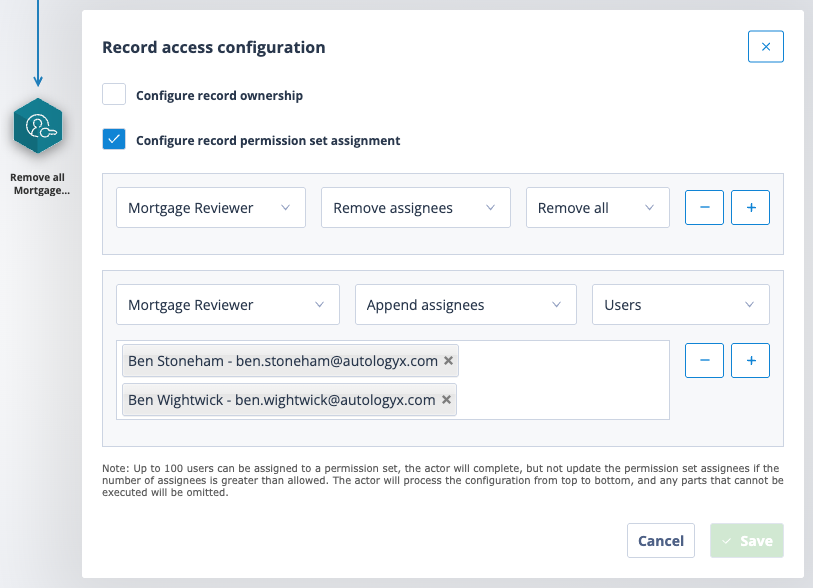
Task: Open the Remove assignees action dropdown
Action: pyautogui.click(x=415, y=207)
